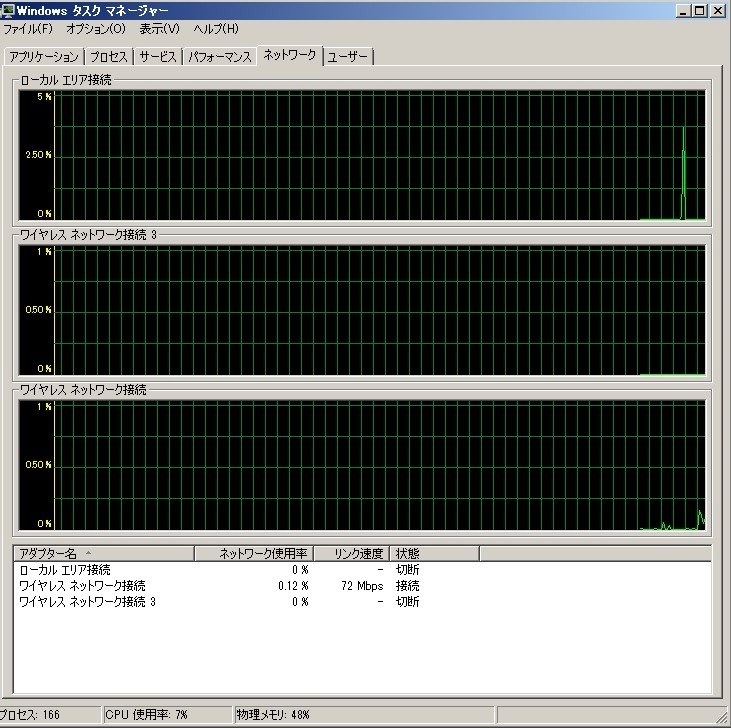The image size is (731, 728).
Task: Open the オプション(O) menu
Action: coord(96,29)
